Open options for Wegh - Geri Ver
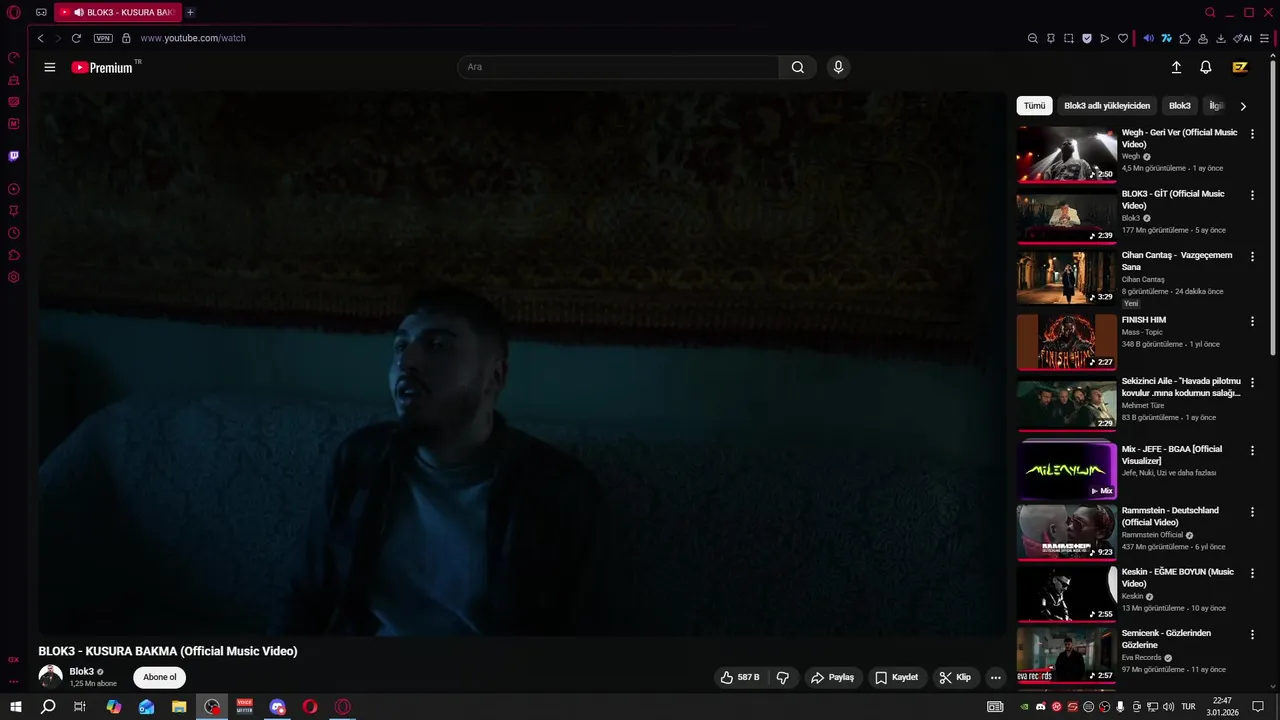Screen dimensions: 1280x720 click(1252, 134)
